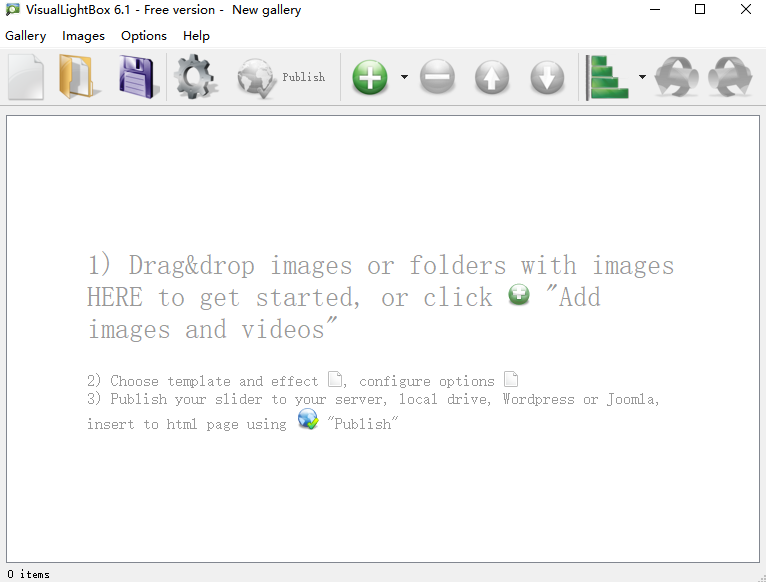The height and width of the screenshot is (582, 766).
Task: Open gallery options with the gear icon
Action: tap(194, 77)
